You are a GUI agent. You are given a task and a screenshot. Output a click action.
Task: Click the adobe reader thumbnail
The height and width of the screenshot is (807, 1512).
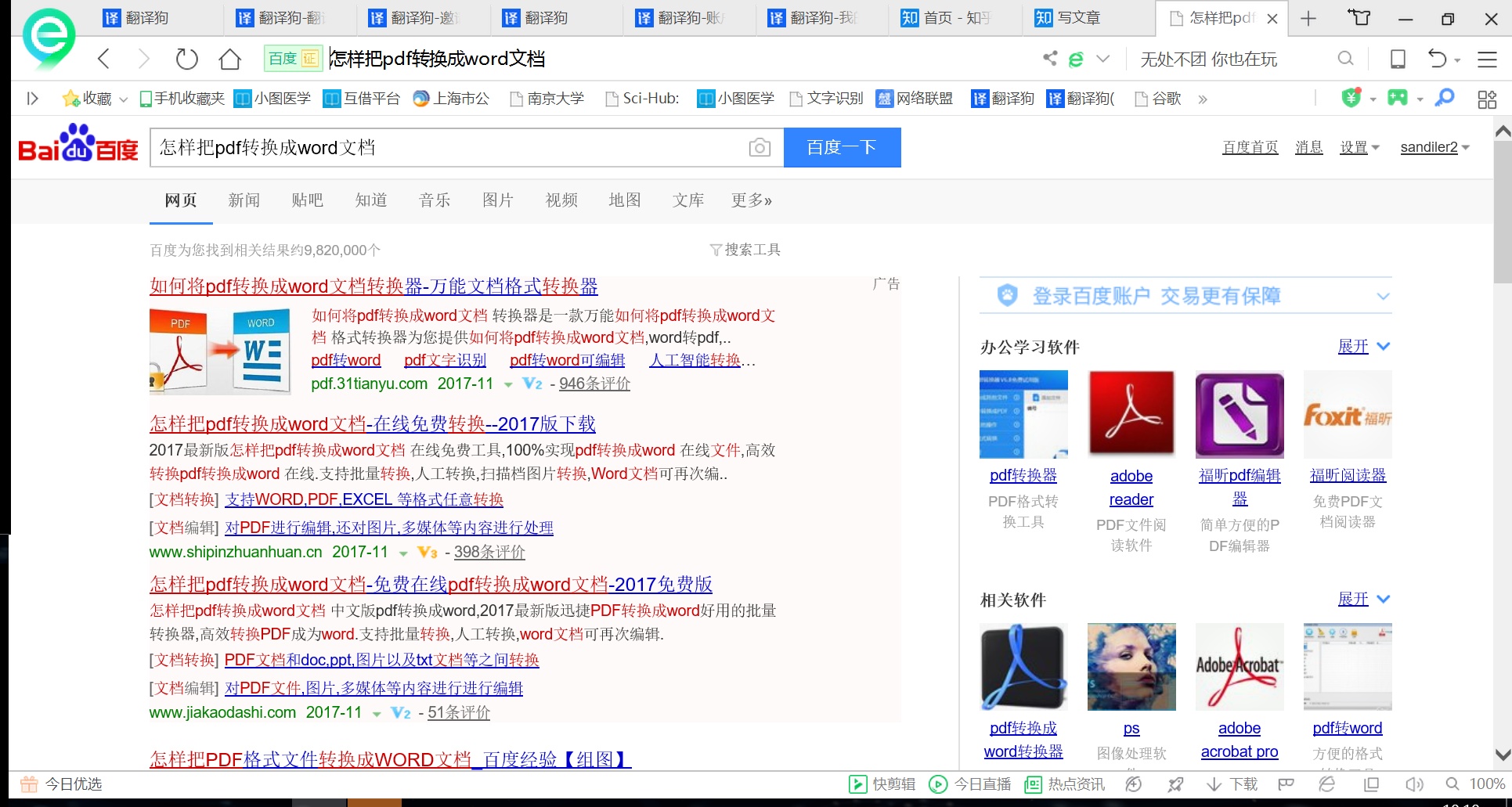point(1131,414)
